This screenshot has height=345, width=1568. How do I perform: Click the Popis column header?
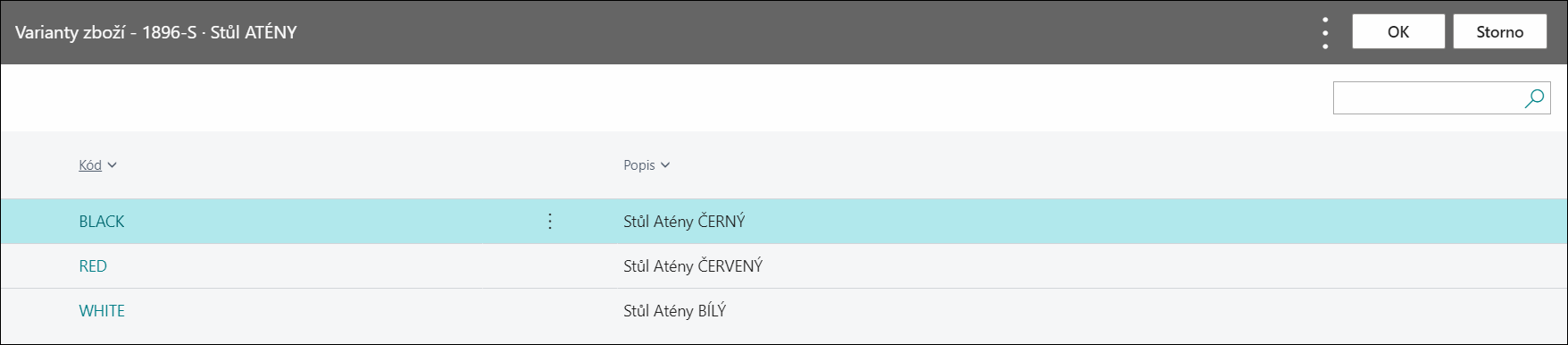pos(639,165)
